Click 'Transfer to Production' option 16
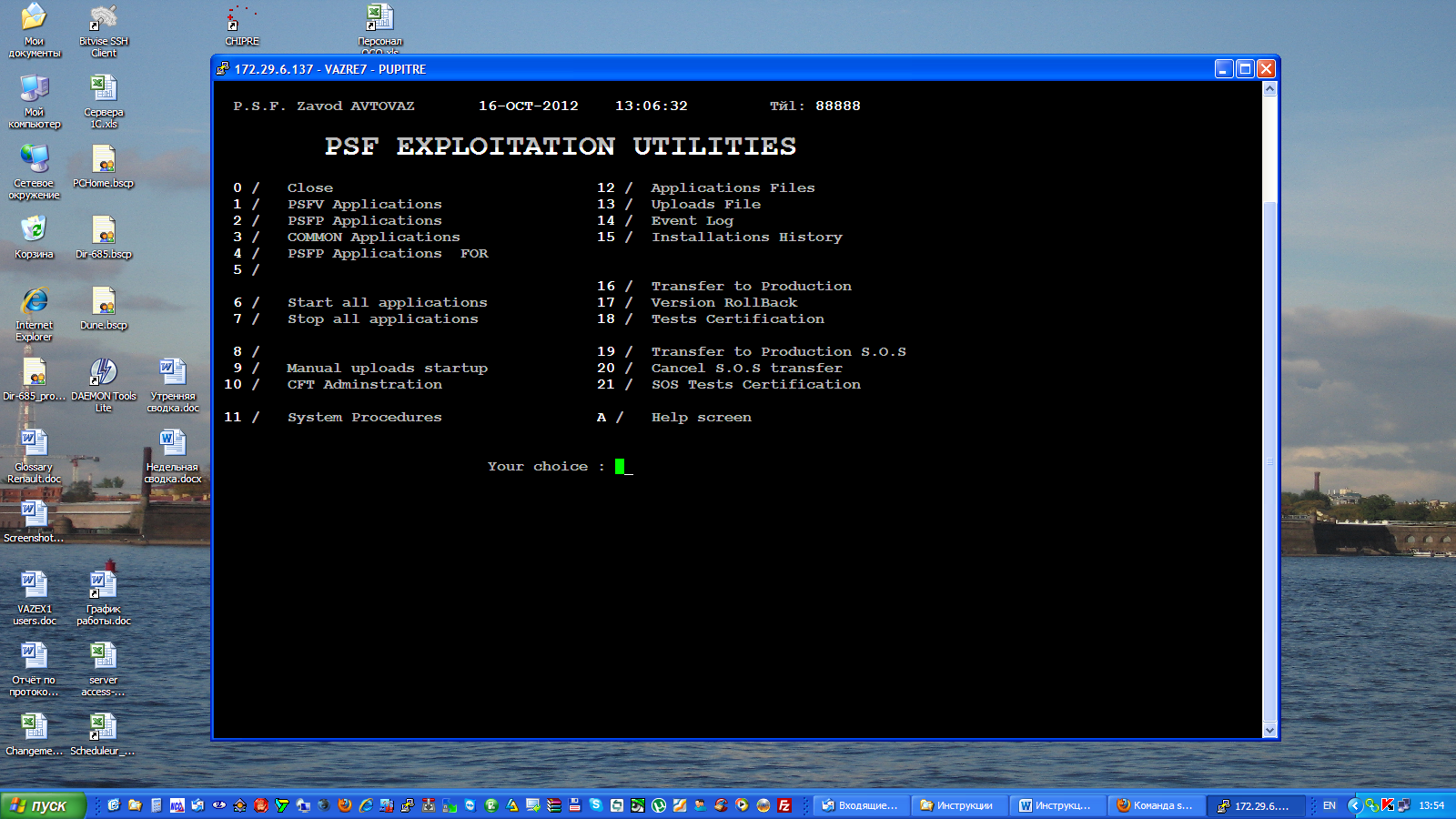 pyautogui.click(x=751, y=286)
